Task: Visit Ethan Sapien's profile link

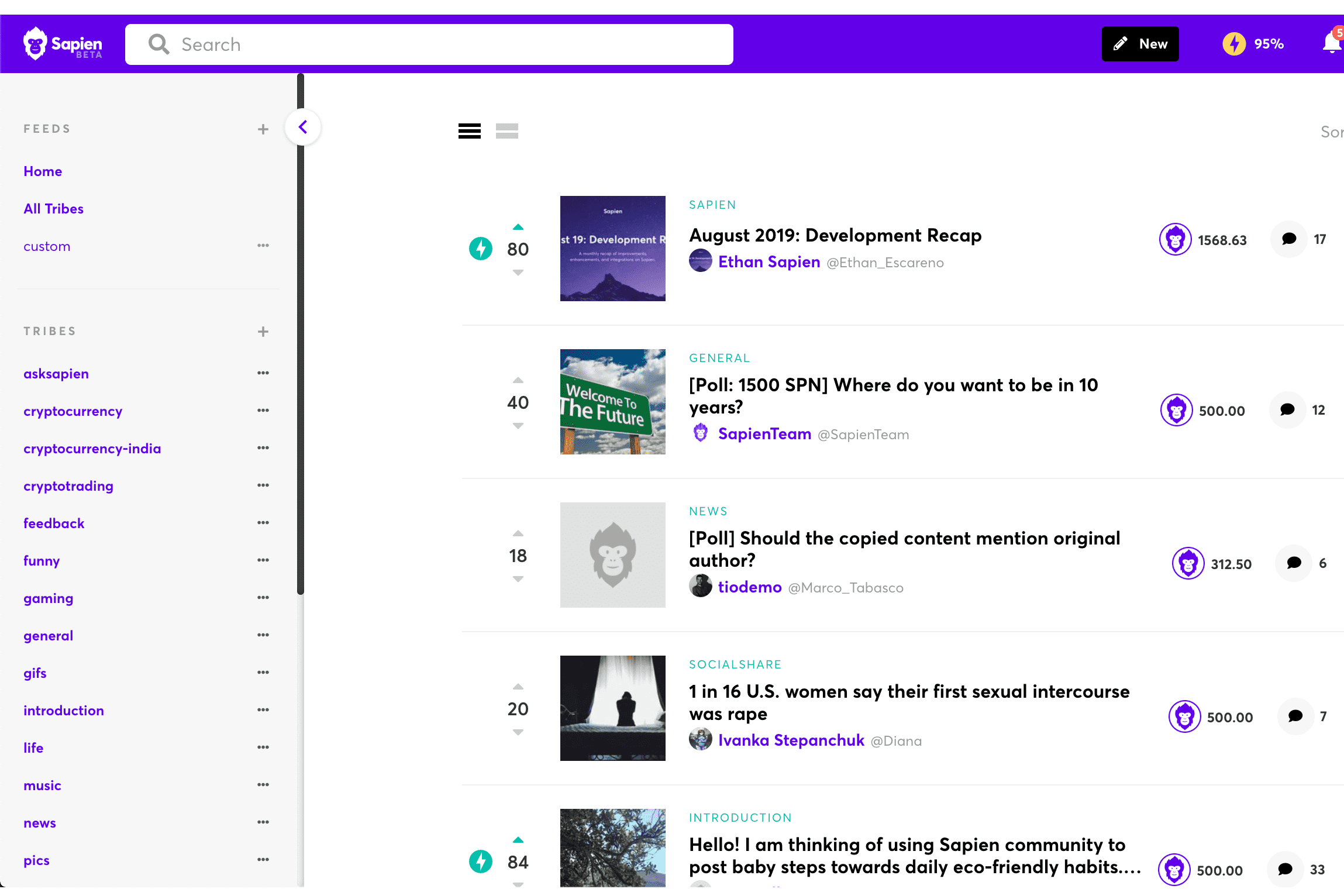Action: pyautogui.click(x=769, y=261)
